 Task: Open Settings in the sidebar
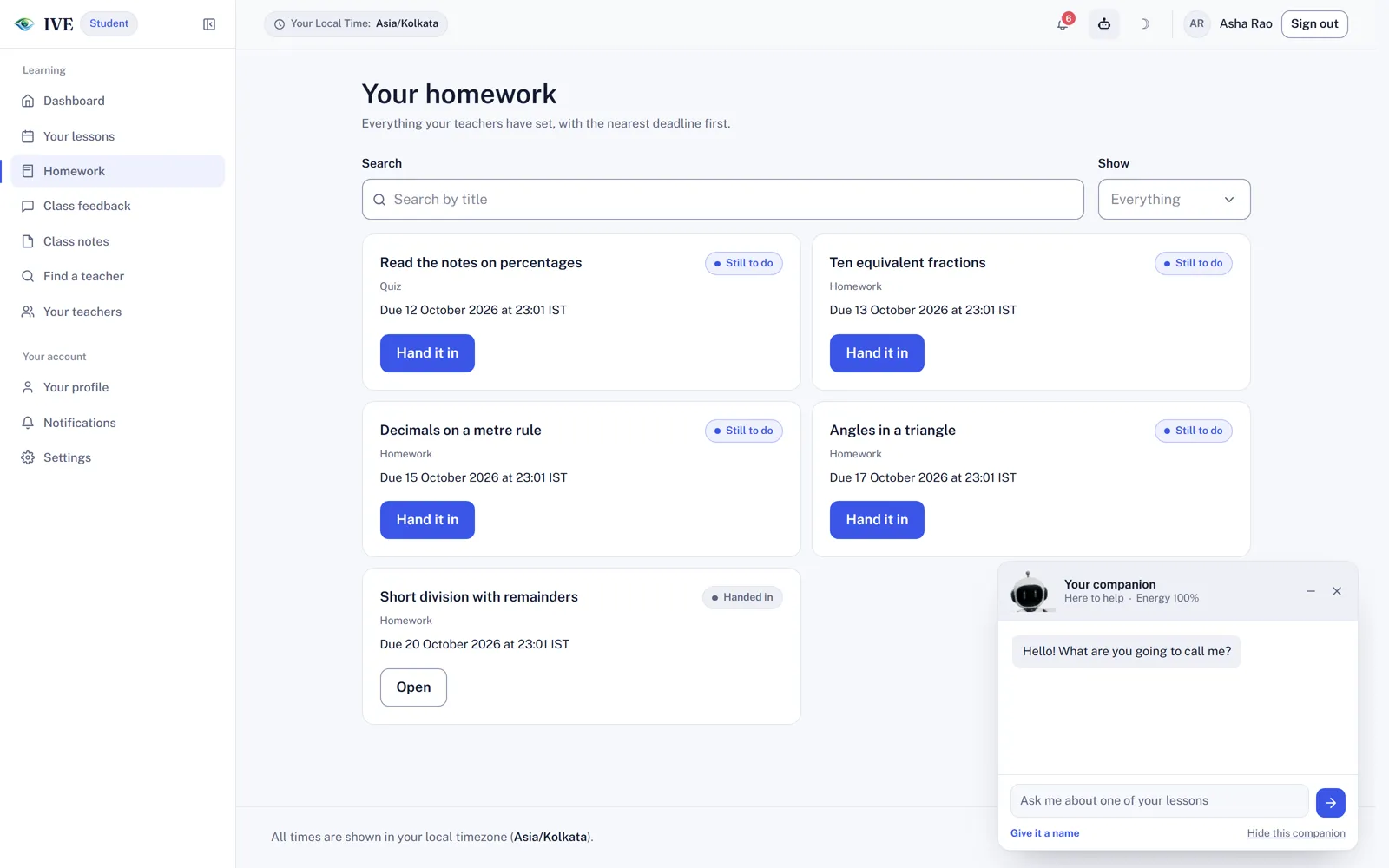click(x=117, y=457)
